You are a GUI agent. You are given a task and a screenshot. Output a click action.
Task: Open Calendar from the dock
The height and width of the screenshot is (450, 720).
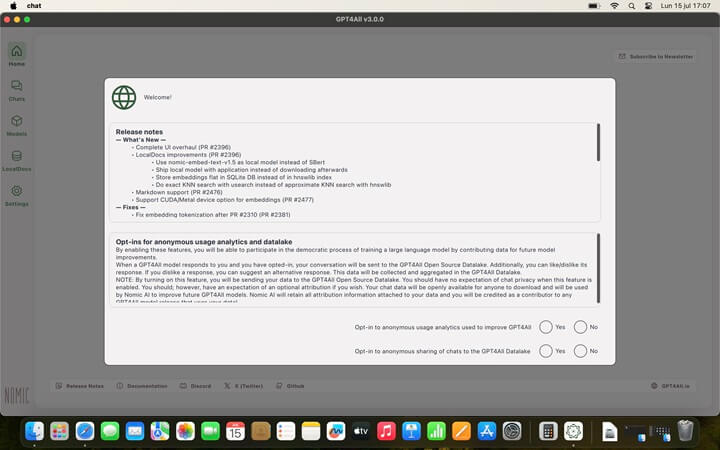coord(236,431)
